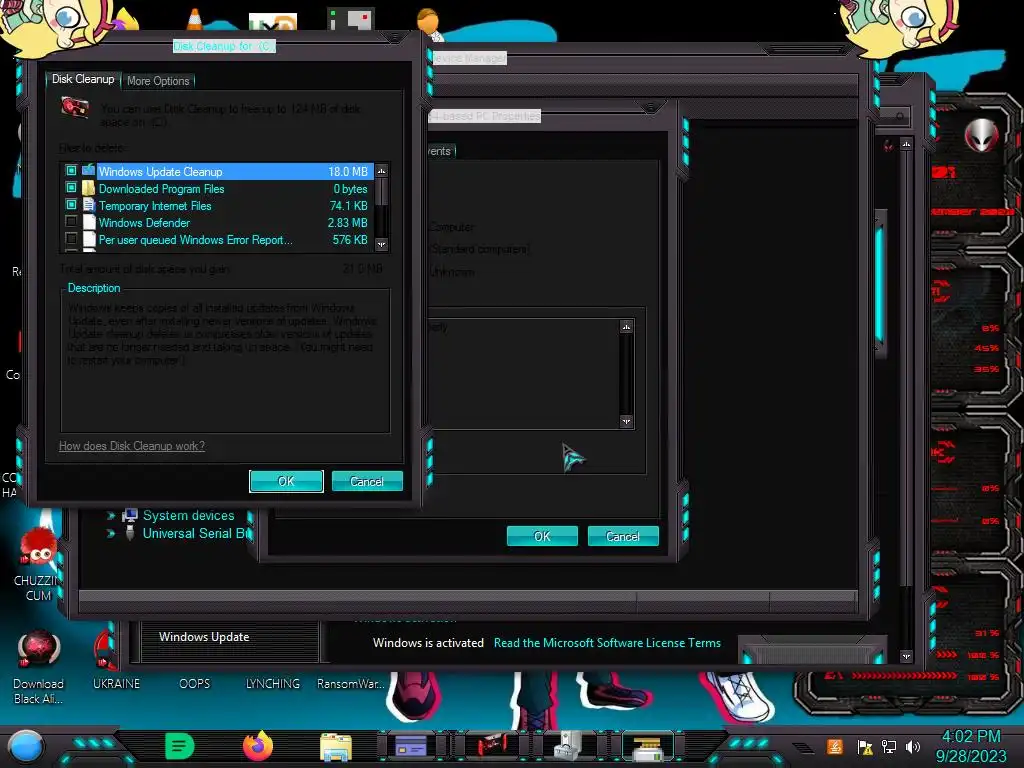Open the VLC cone desktop icon
1024x768 pixels.
195,20
